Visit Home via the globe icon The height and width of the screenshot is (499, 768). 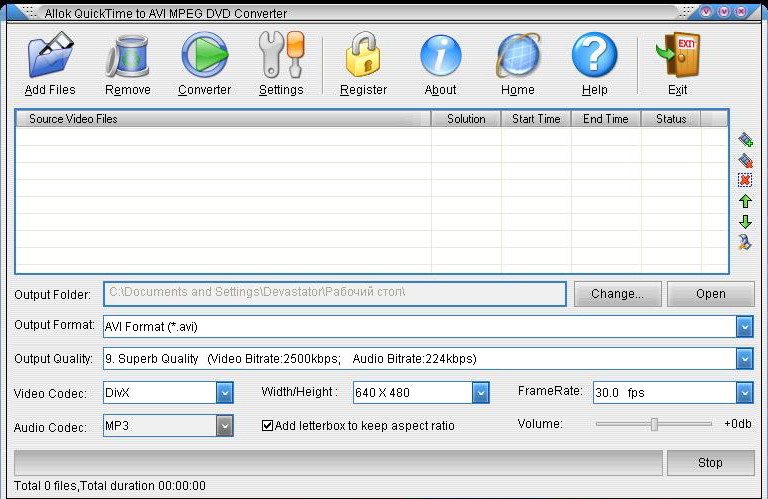(518, 55)
